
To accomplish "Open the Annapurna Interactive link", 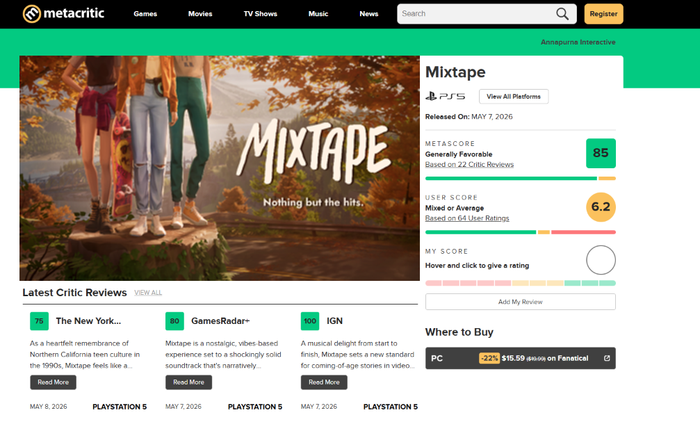I will pos(578,42).
